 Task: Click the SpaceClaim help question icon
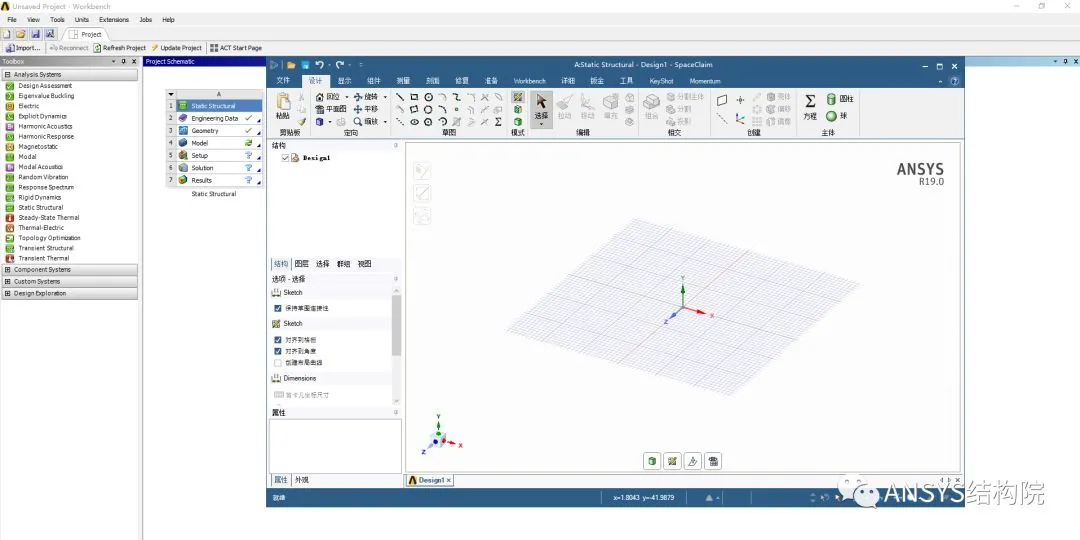[955, 81]
